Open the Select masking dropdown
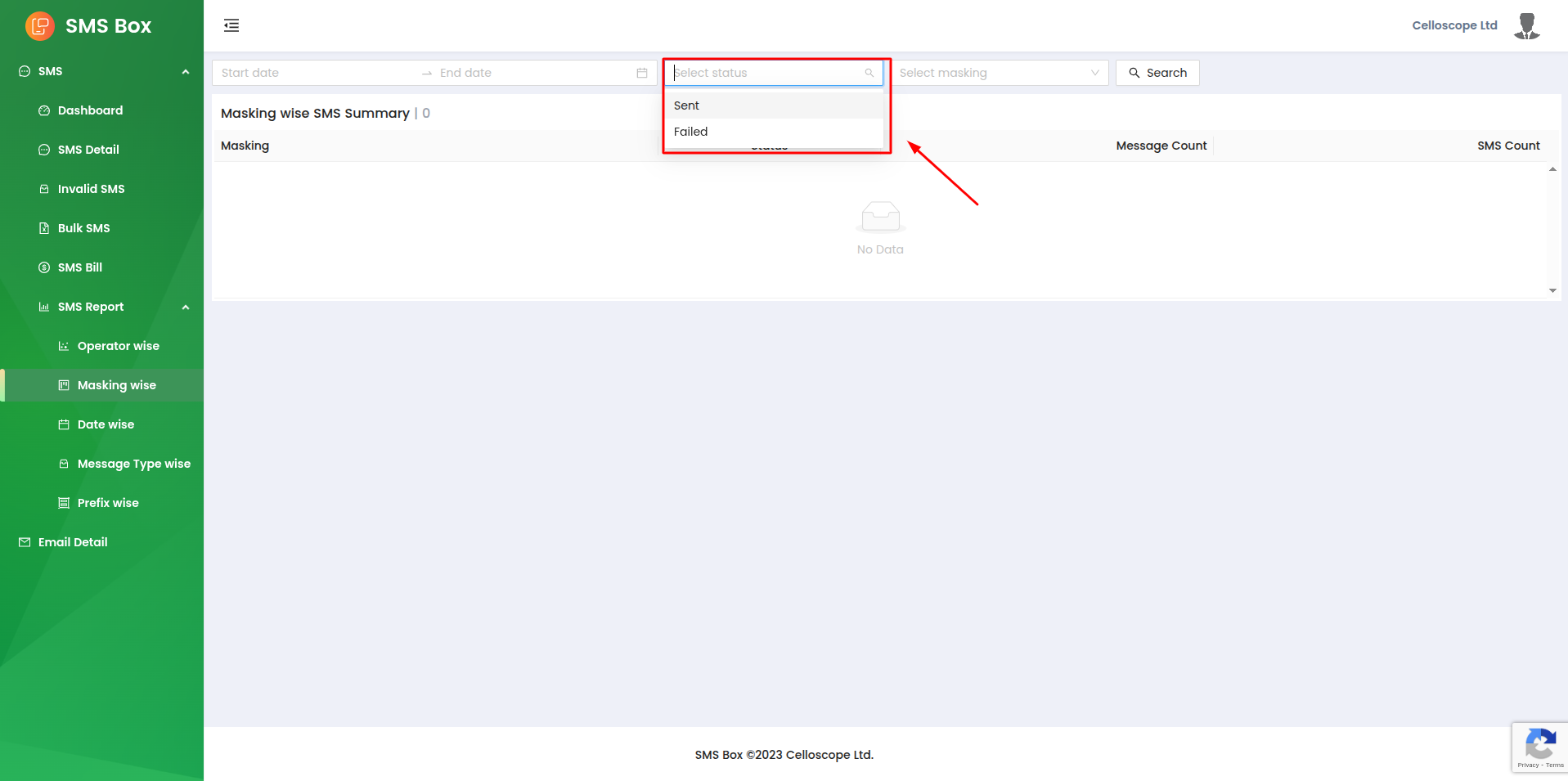This screenshot has height=781, width=1568. (x=999, y=73)
